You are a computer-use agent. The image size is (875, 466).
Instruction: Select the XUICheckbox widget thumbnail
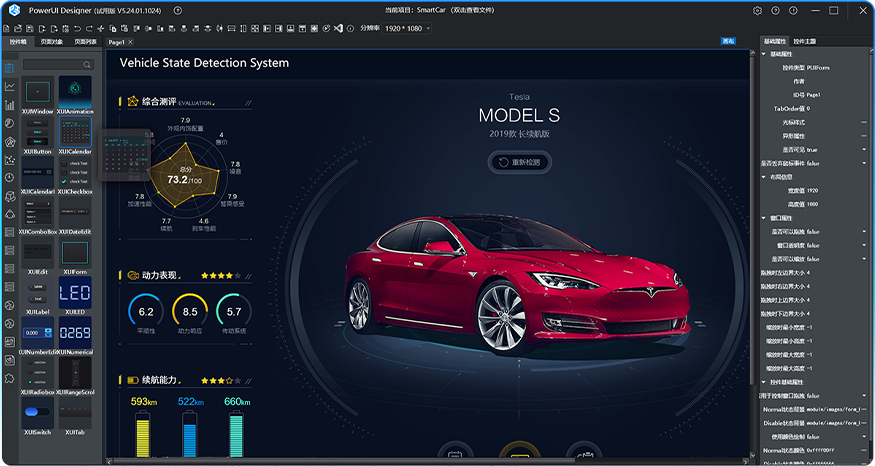click(x=75, y=172)
